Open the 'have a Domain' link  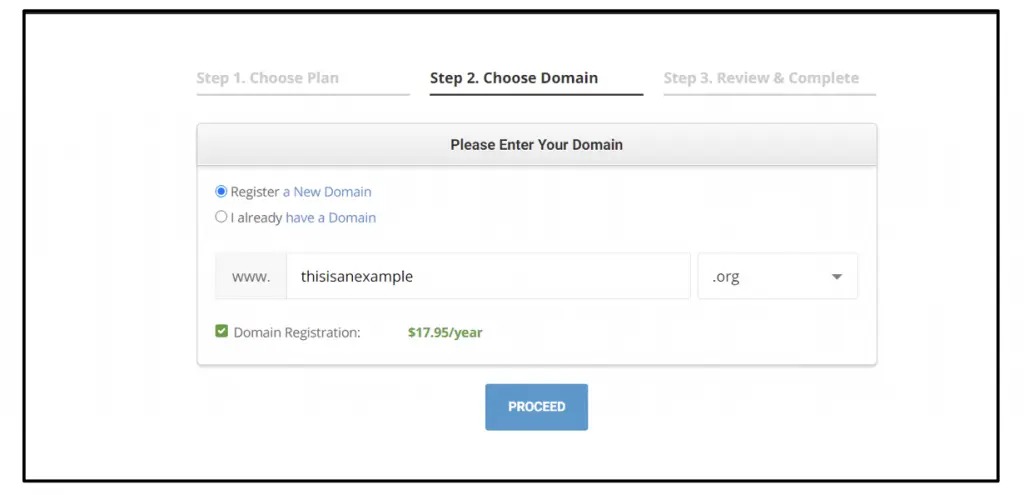point(330,217)
